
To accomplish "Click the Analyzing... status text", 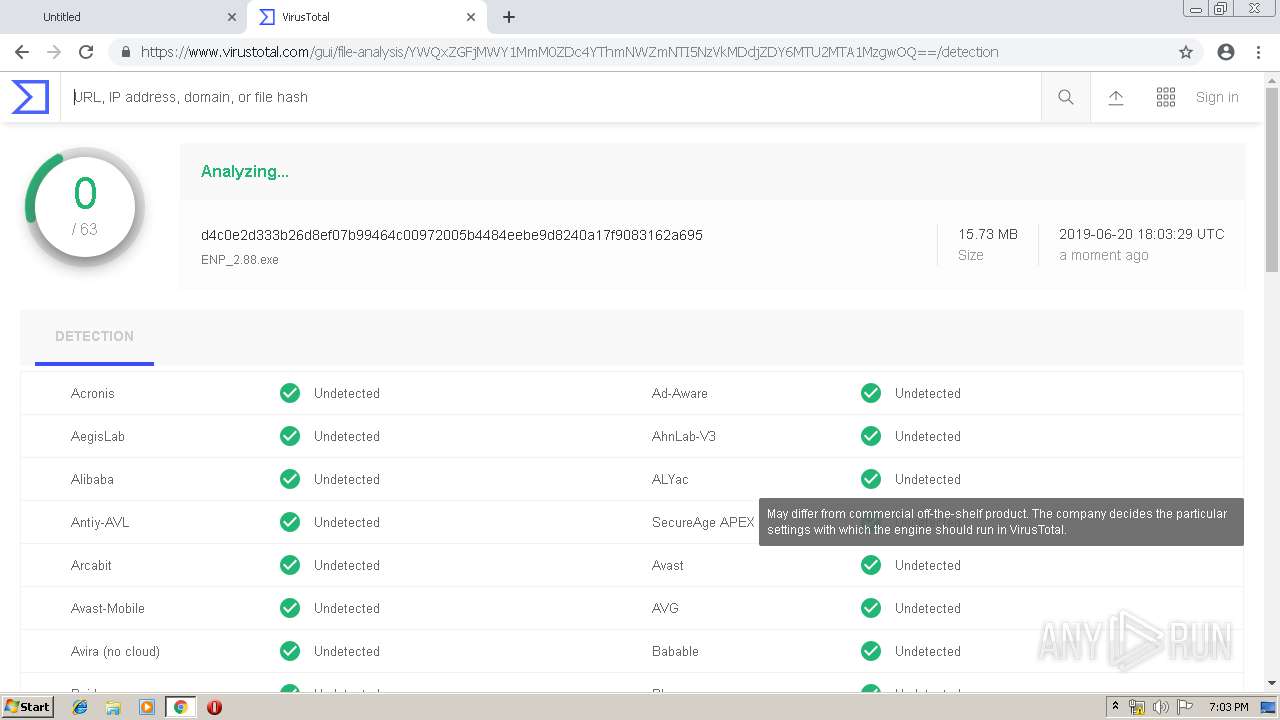I will point(245,171).
